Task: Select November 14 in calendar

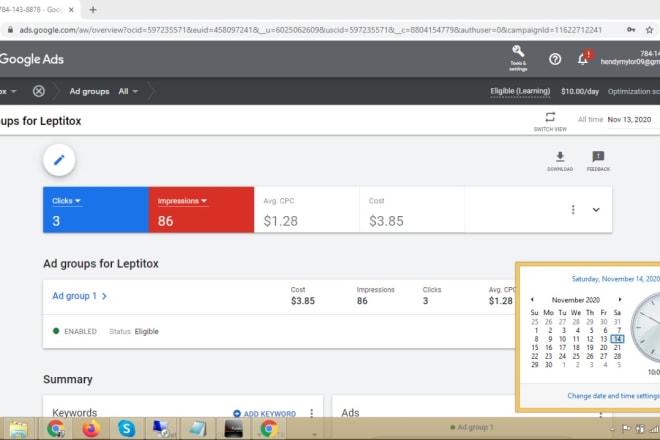Action: point(617,339)
